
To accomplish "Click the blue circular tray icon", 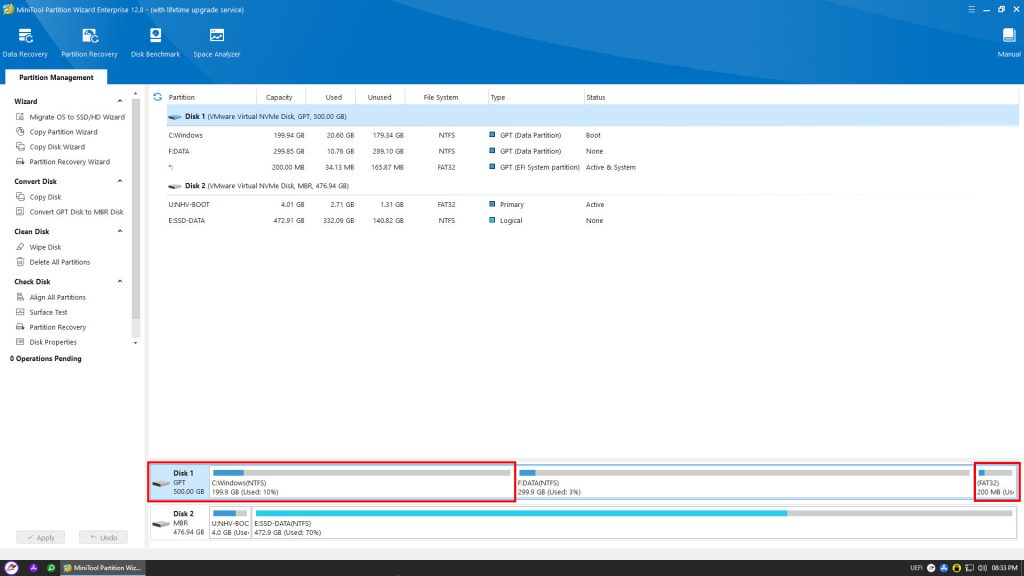I will [x=944, y=568].
